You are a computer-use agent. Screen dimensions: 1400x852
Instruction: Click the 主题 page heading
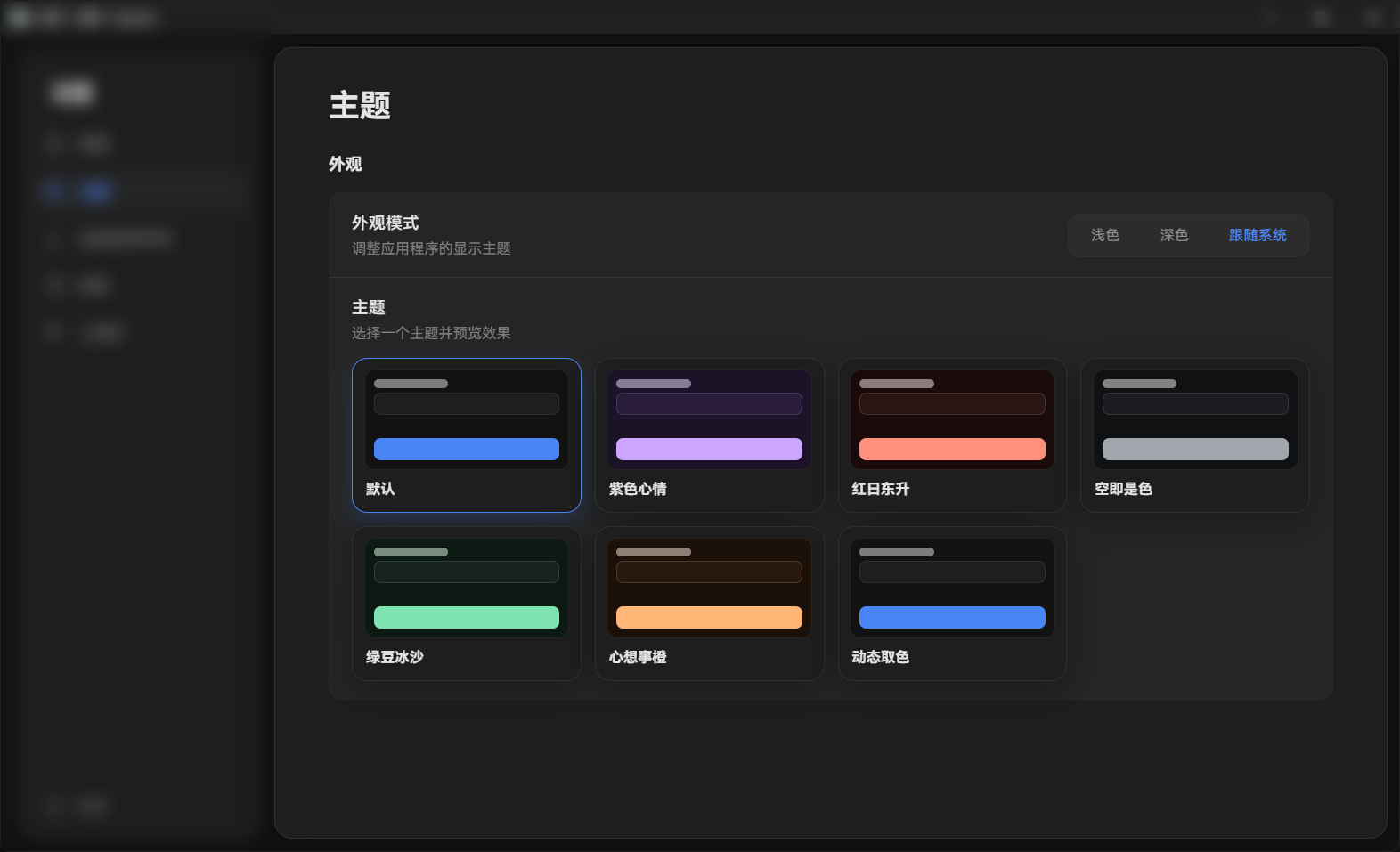coord(360,105)
